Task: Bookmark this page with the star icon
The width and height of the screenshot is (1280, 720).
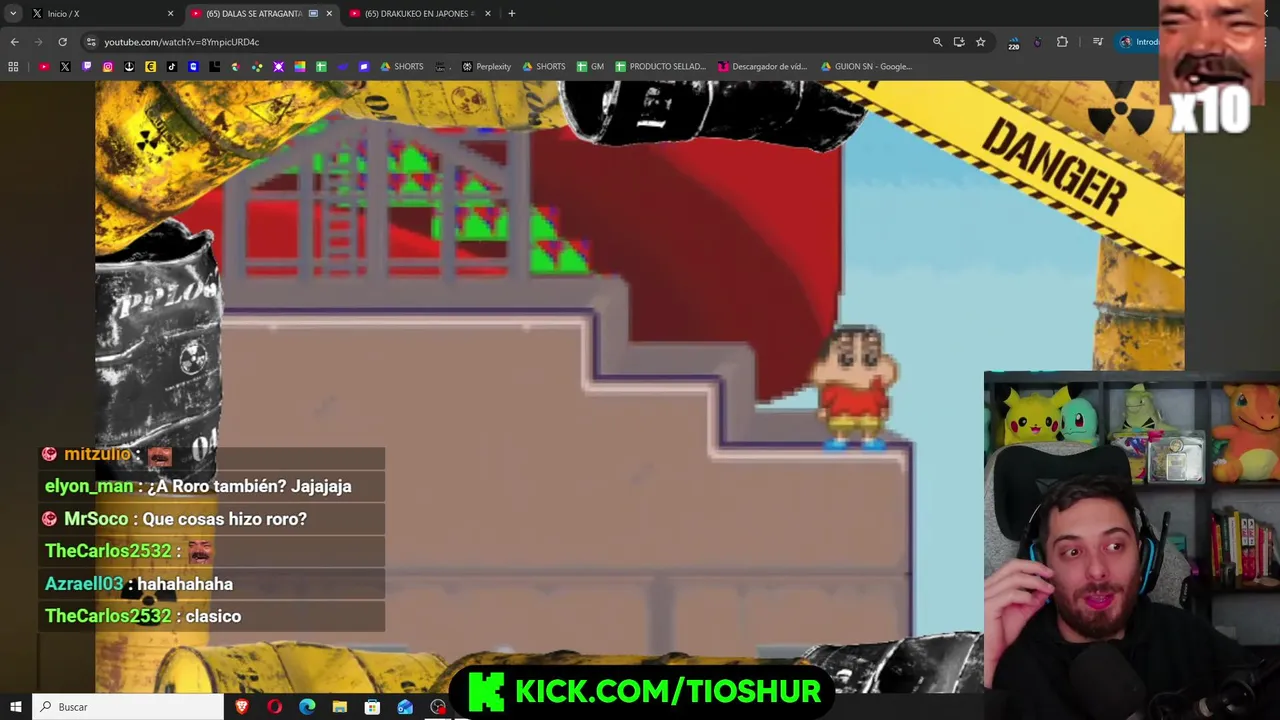Action: click(x=981, y=42)
